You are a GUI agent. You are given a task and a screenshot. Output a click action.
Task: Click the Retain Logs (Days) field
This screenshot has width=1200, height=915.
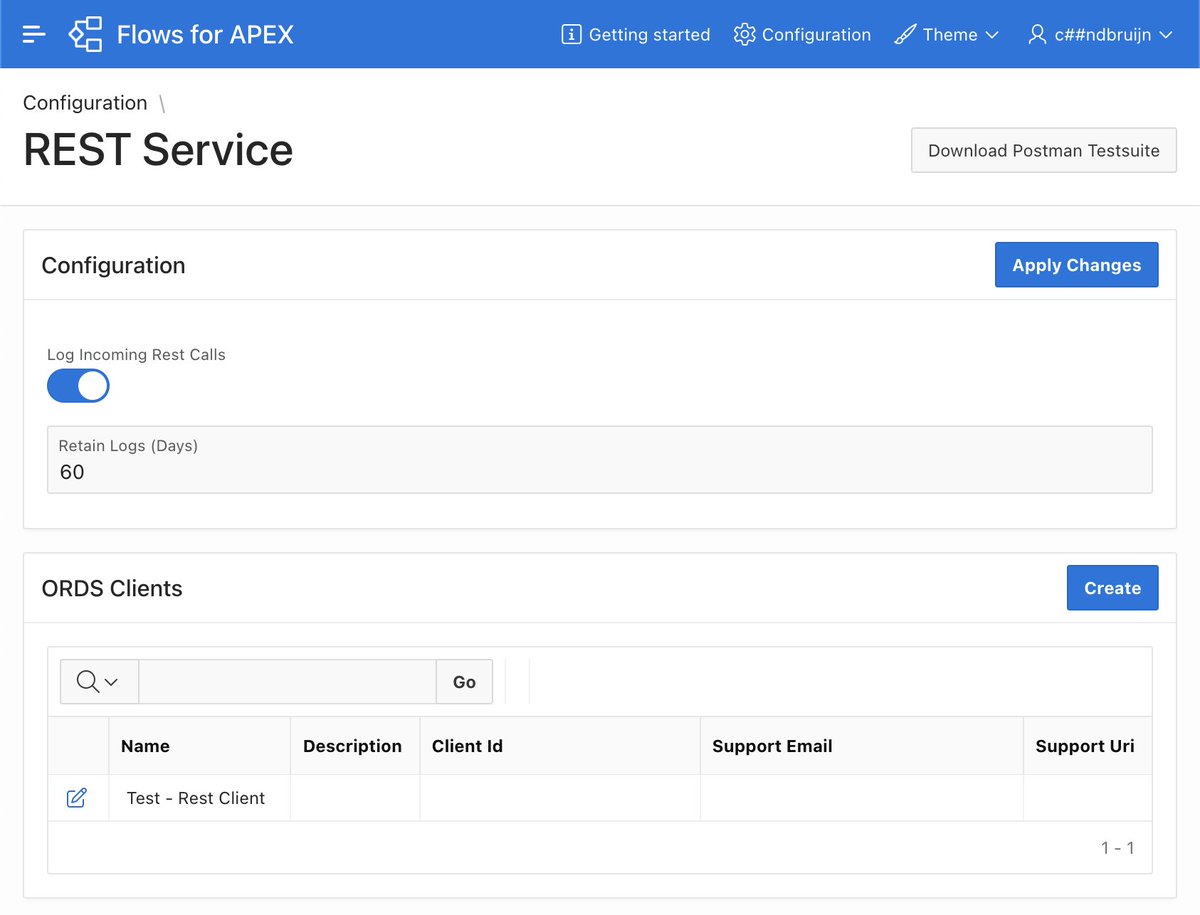(x=600, y=460)
